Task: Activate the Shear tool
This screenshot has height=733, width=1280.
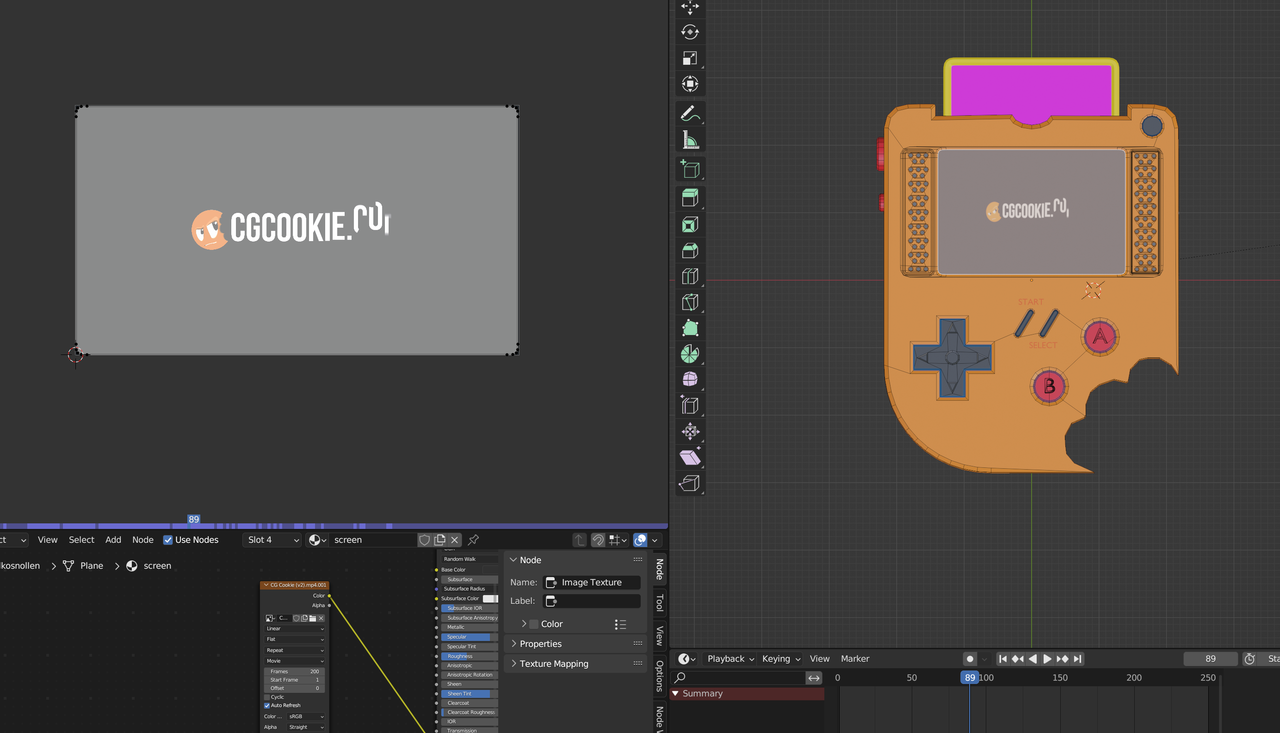Action: 690,457
